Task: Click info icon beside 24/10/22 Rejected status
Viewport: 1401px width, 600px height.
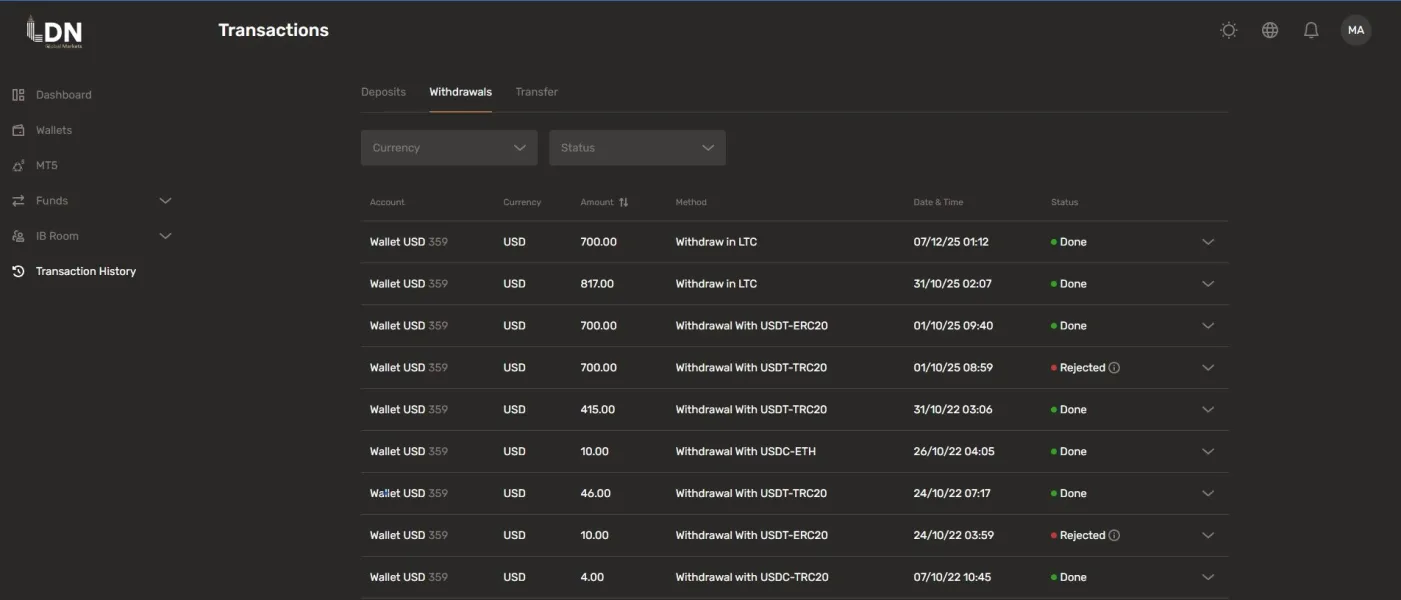Action: [x=1114, y=536]
